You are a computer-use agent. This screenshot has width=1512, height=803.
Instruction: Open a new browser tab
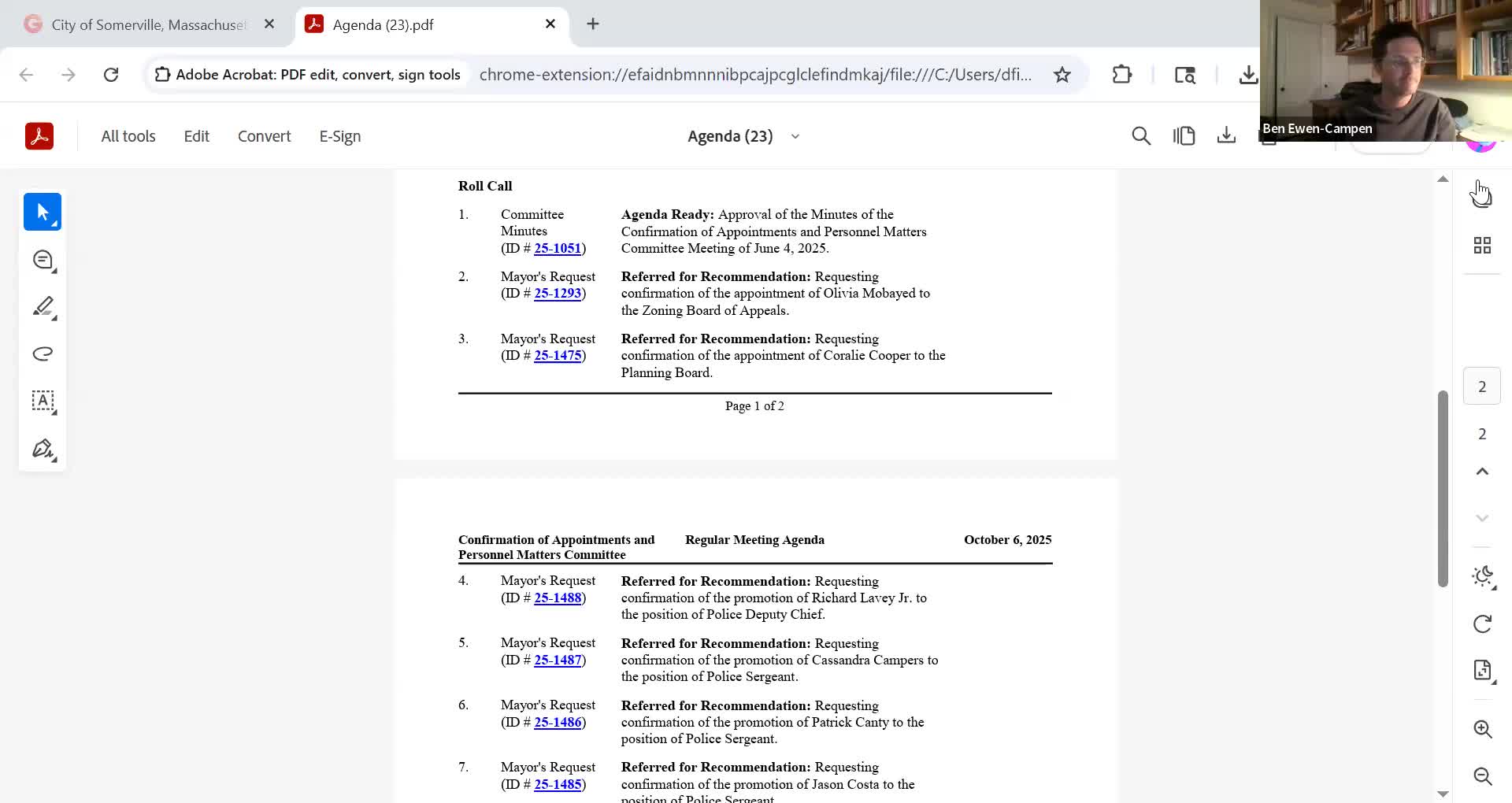(x=593, y=24)
